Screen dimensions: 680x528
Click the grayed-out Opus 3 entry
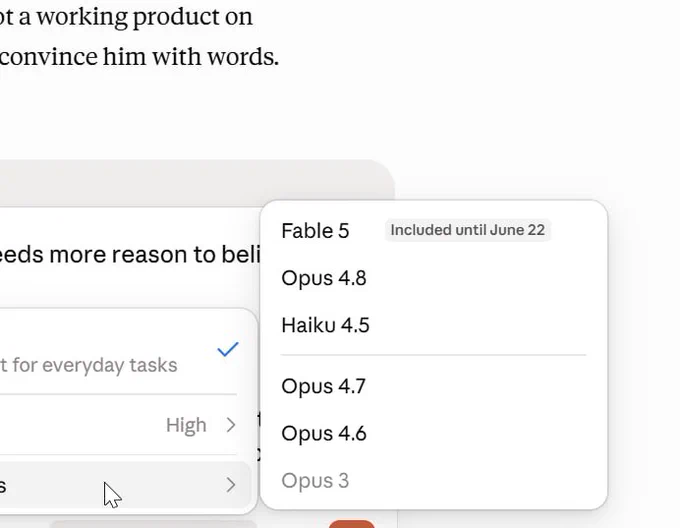315,481
